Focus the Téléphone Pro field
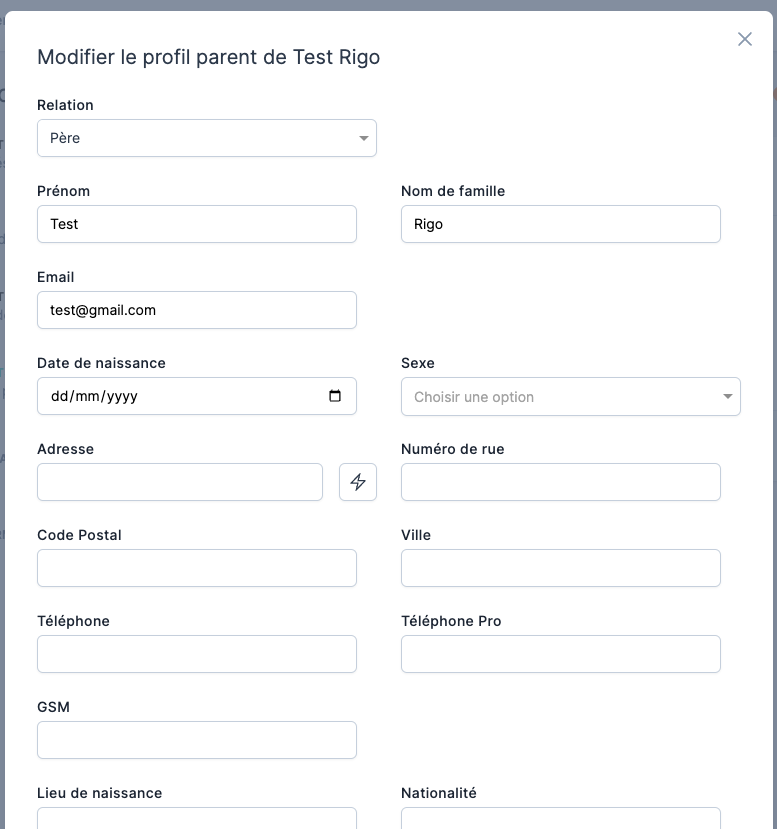Screen dimensions: 777x829 click(560, 654)
